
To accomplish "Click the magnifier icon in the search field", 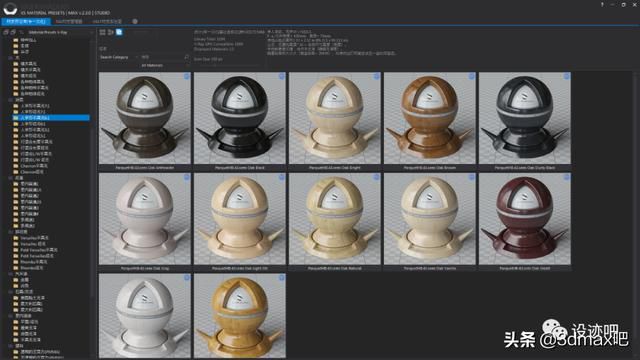I will pos(187,57).
